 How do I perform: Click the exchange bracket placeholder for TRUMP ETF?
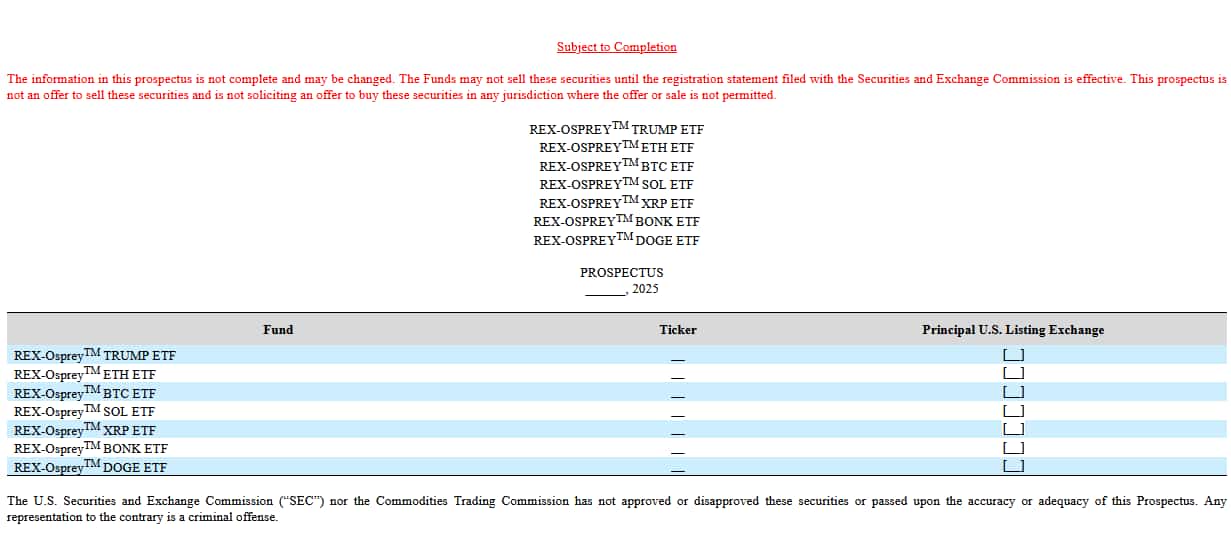pyautogui.click(x=1013, y=355)
